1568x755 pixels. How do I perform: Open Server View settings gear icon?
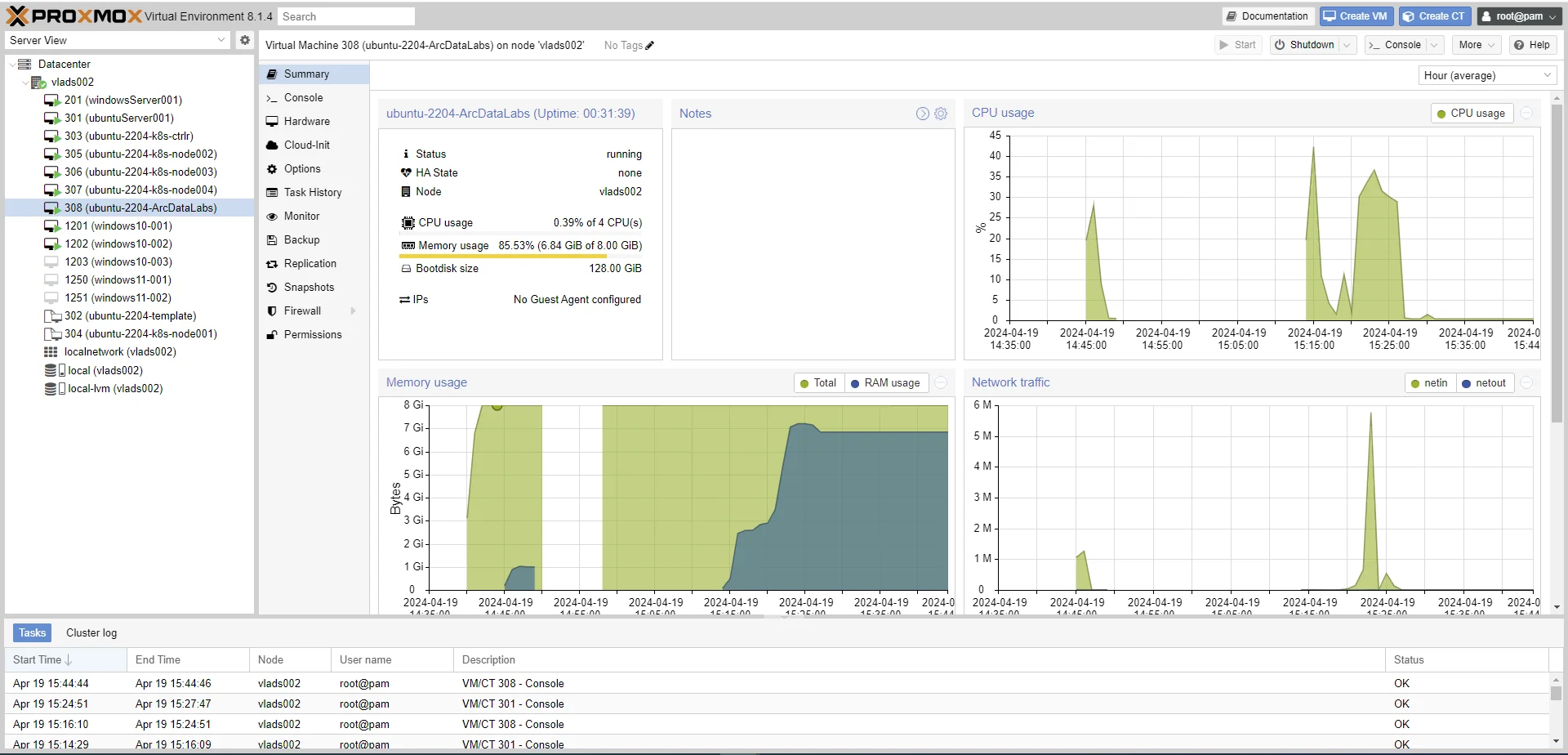coord(244,40)
